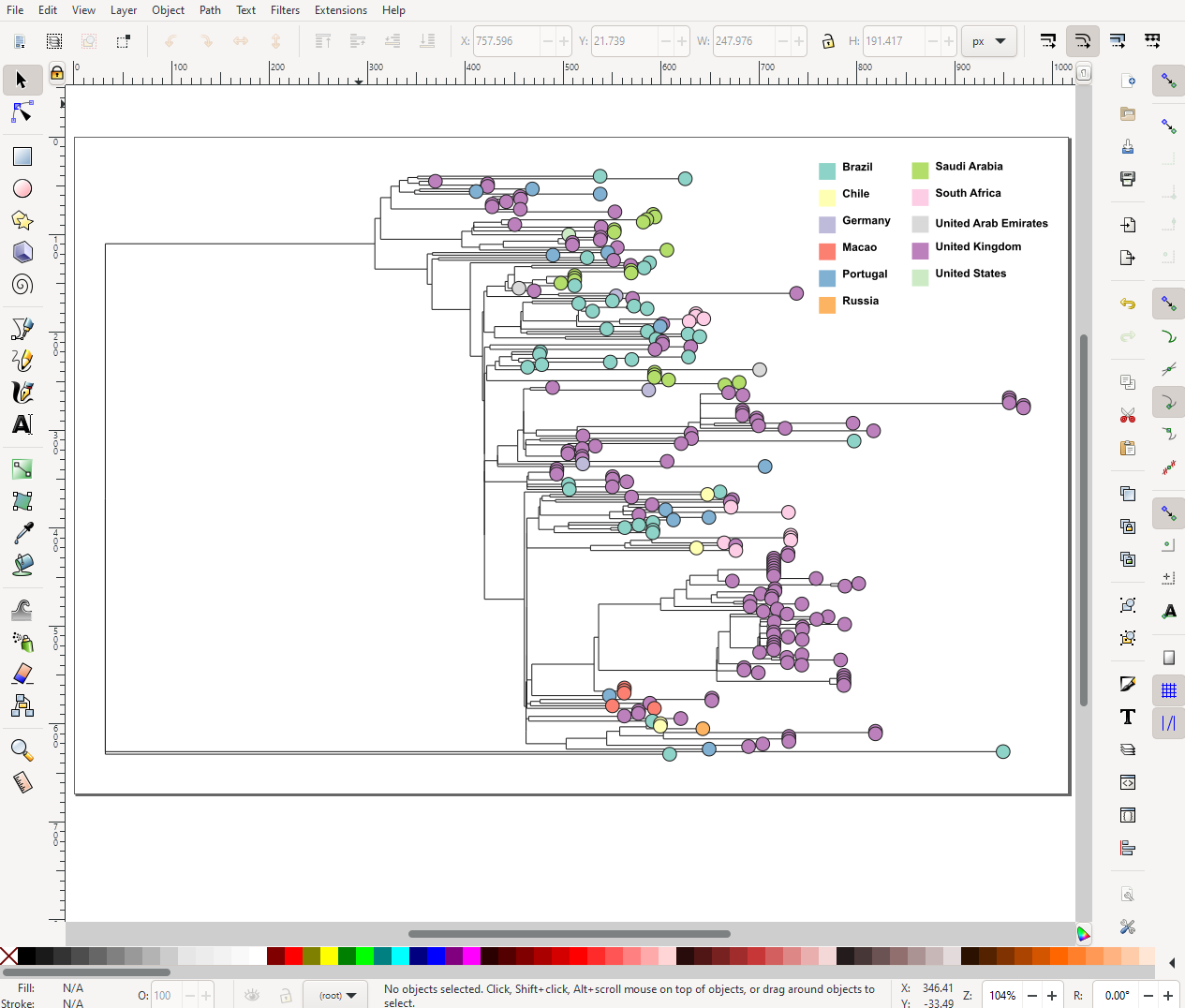1185x1008 pixels.
Task: Click the zoom increase plus button
Action: click(x=1051, y=996)
